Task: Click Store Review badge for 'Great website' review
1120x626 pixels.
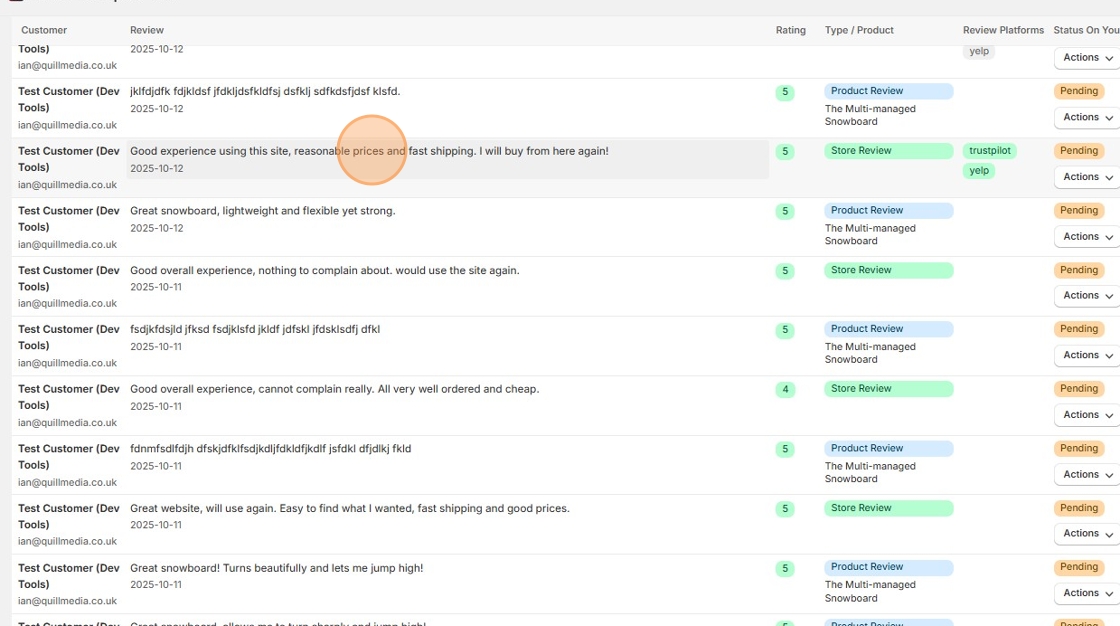Action: coord(889,508)
